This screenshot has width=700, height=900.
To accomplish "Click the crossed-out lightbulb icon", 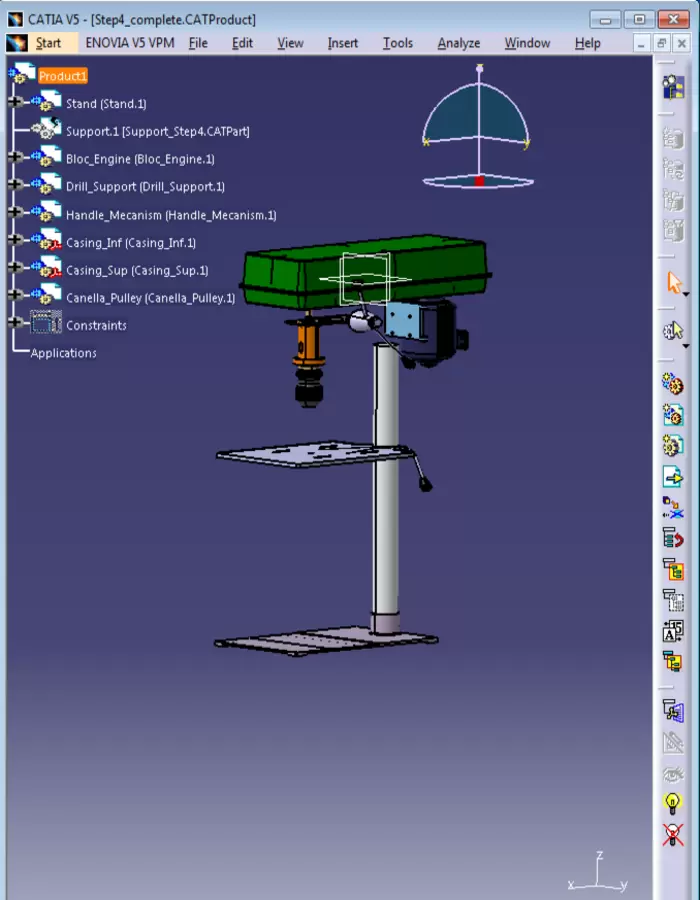I will (672, 835).
